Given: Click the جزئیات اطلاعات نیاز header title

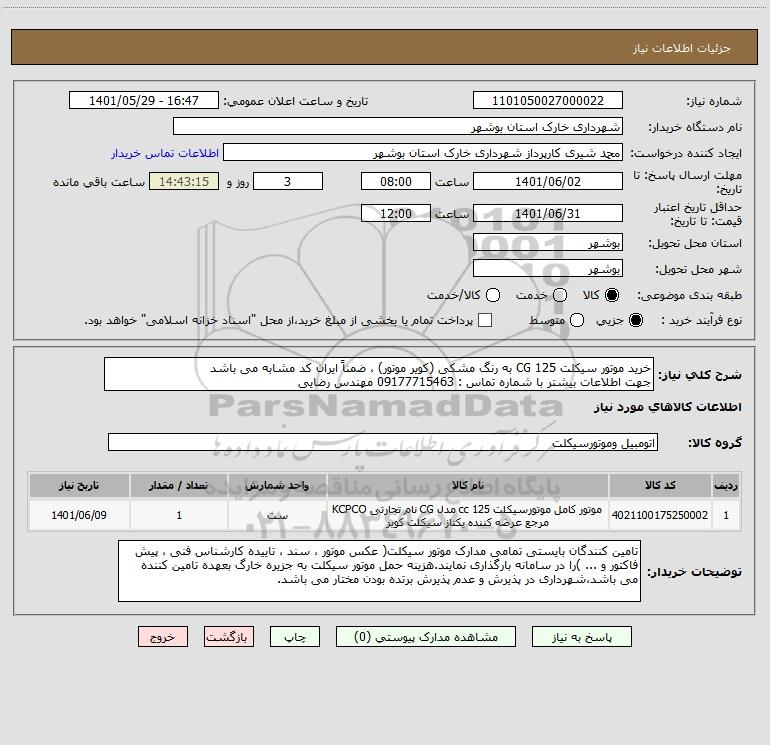Looking at the screenshot, I should pyautogui.click(x=682, y=48).
